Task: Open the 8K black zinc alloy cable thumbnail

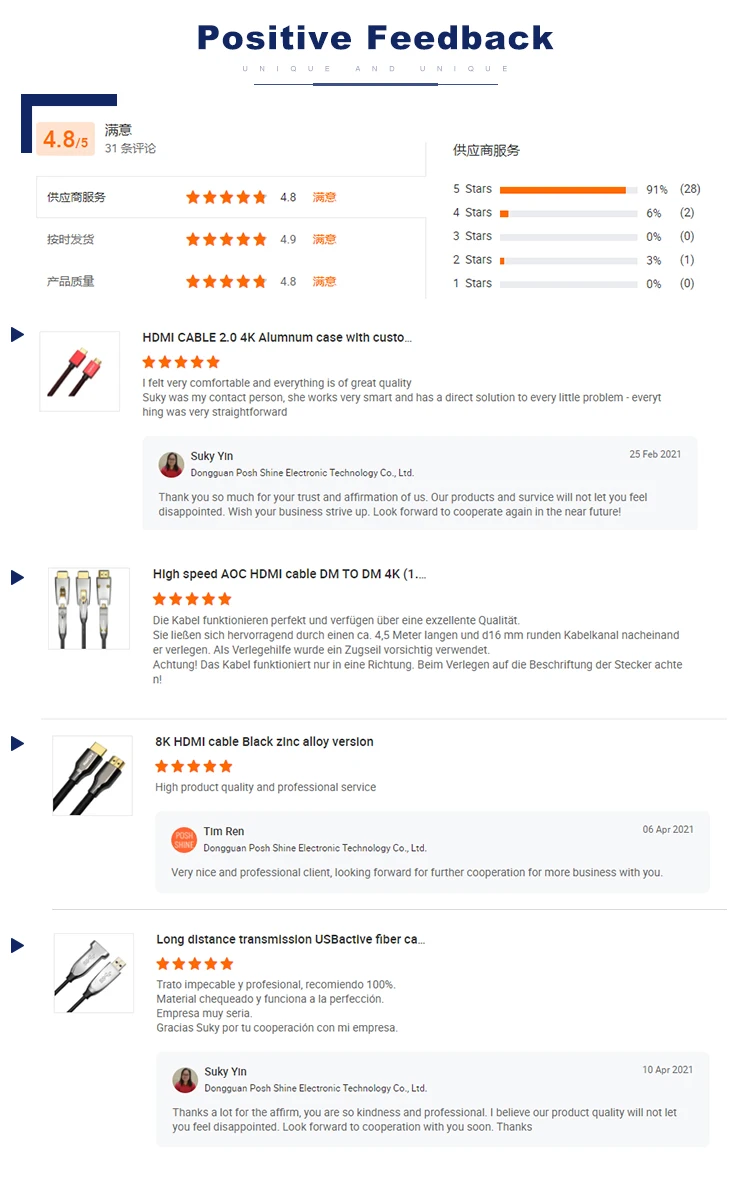Action: click(92, 776)
